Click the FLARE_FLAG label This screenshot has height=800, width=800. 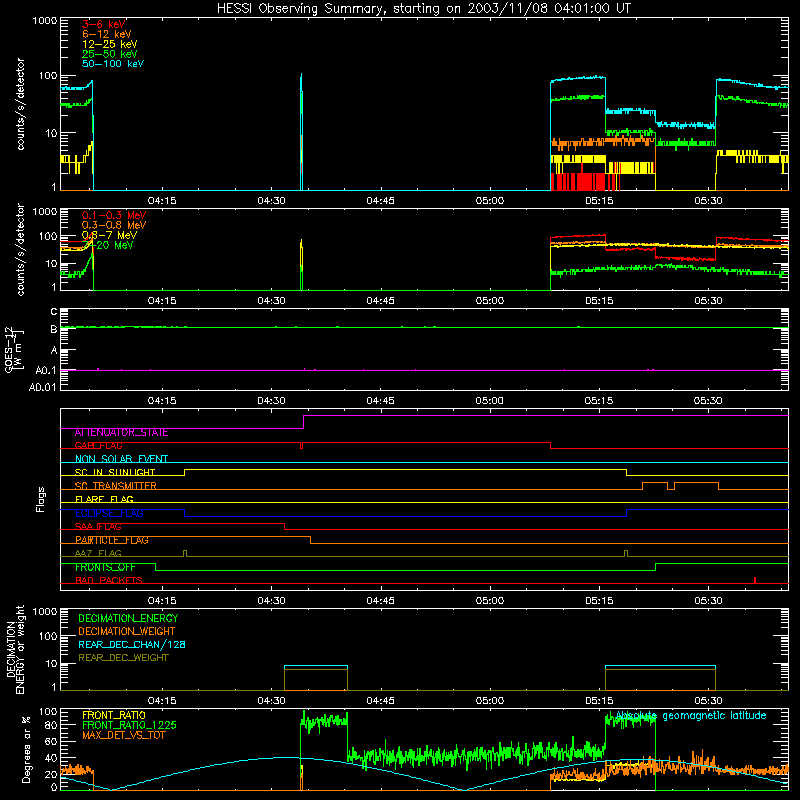tap(104, 499)
